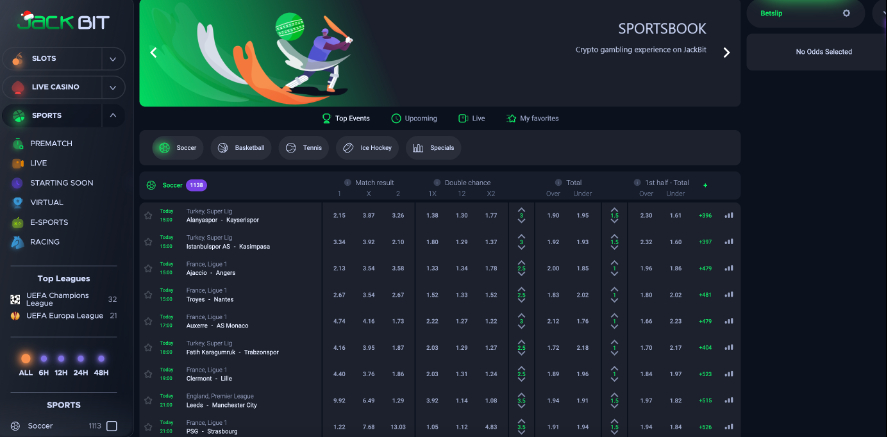
Task: Add another market column with plus icon
Action: (705, 185)
